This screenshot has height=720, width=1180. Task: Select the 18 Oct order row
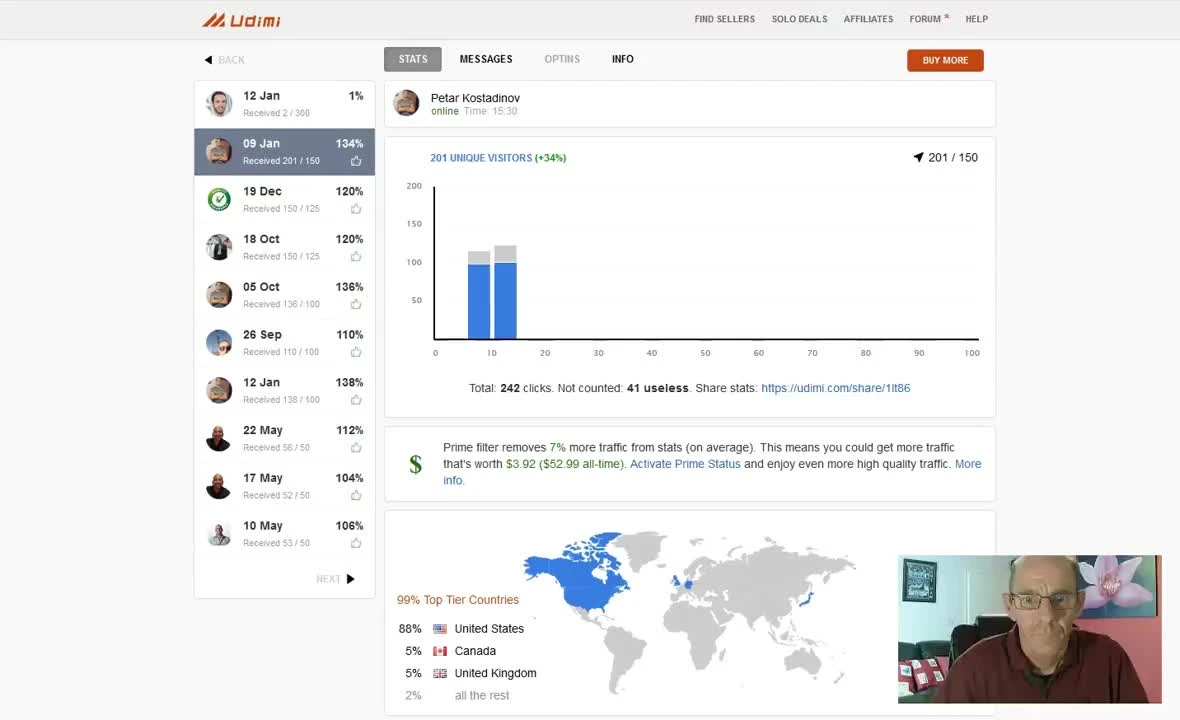pyautogui.click(x=284, y=248)
